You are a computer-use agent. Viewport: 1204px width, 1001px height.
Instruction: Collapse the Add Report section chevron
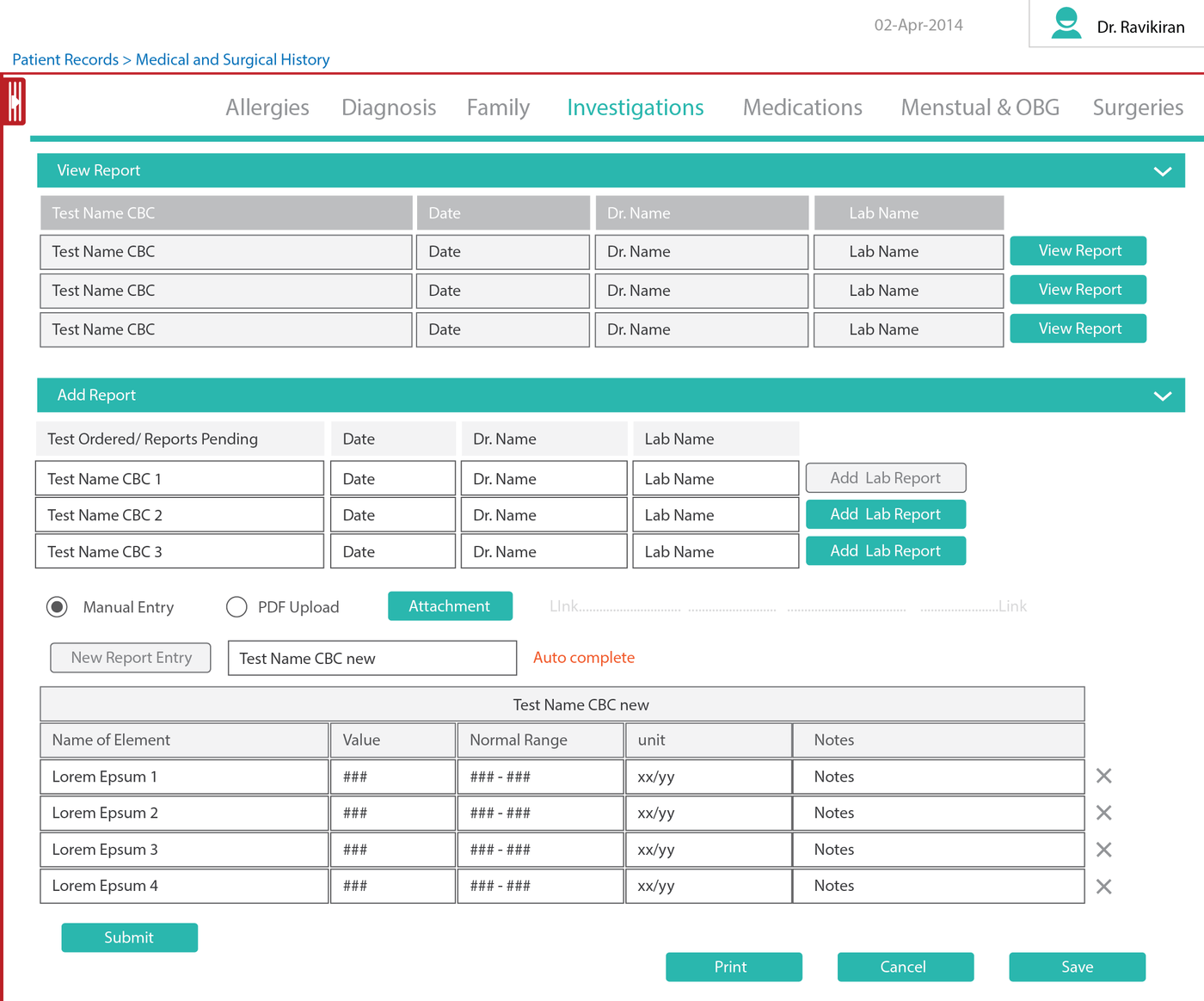click(1164, 396)
